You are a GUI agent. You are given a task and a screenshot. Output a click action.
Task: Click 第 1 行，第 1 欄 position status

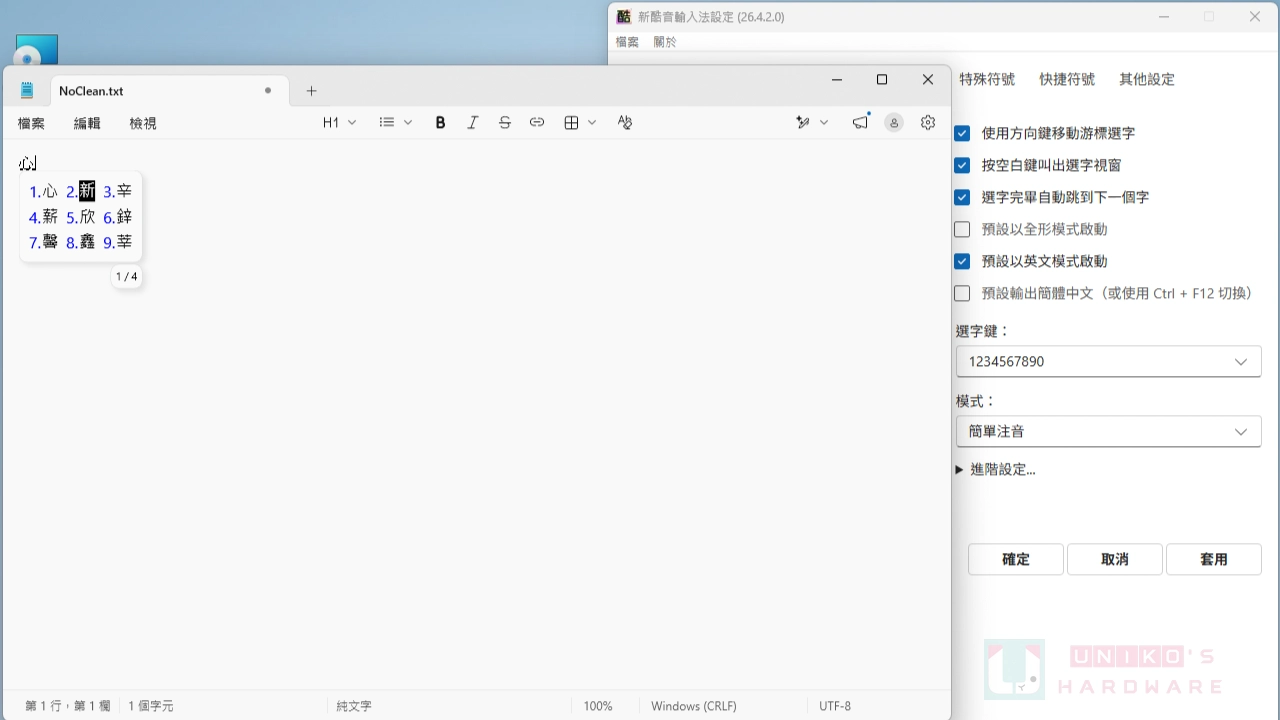[68, 706]
